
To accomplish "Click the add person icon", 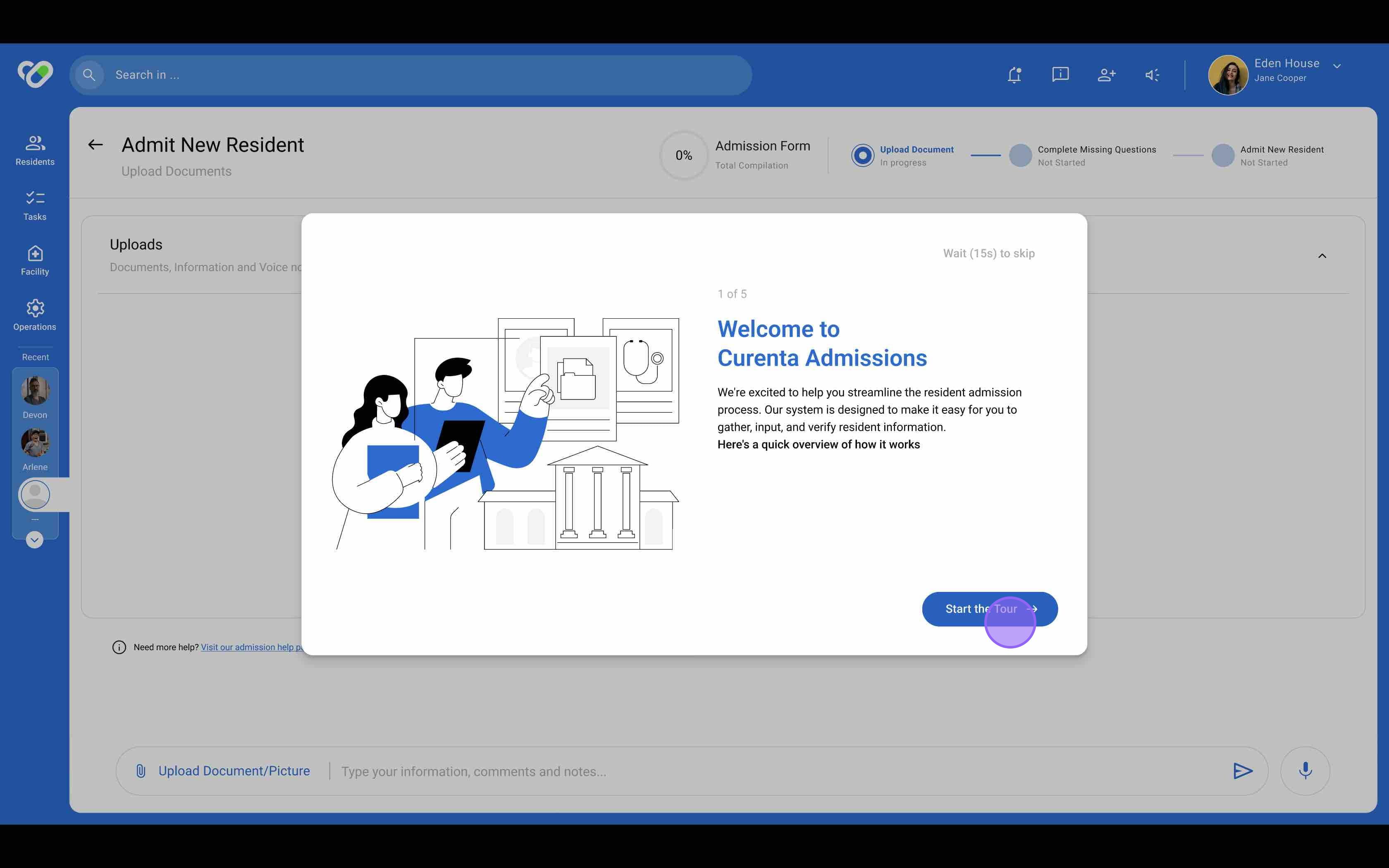I will click(x=1106, y=75).
